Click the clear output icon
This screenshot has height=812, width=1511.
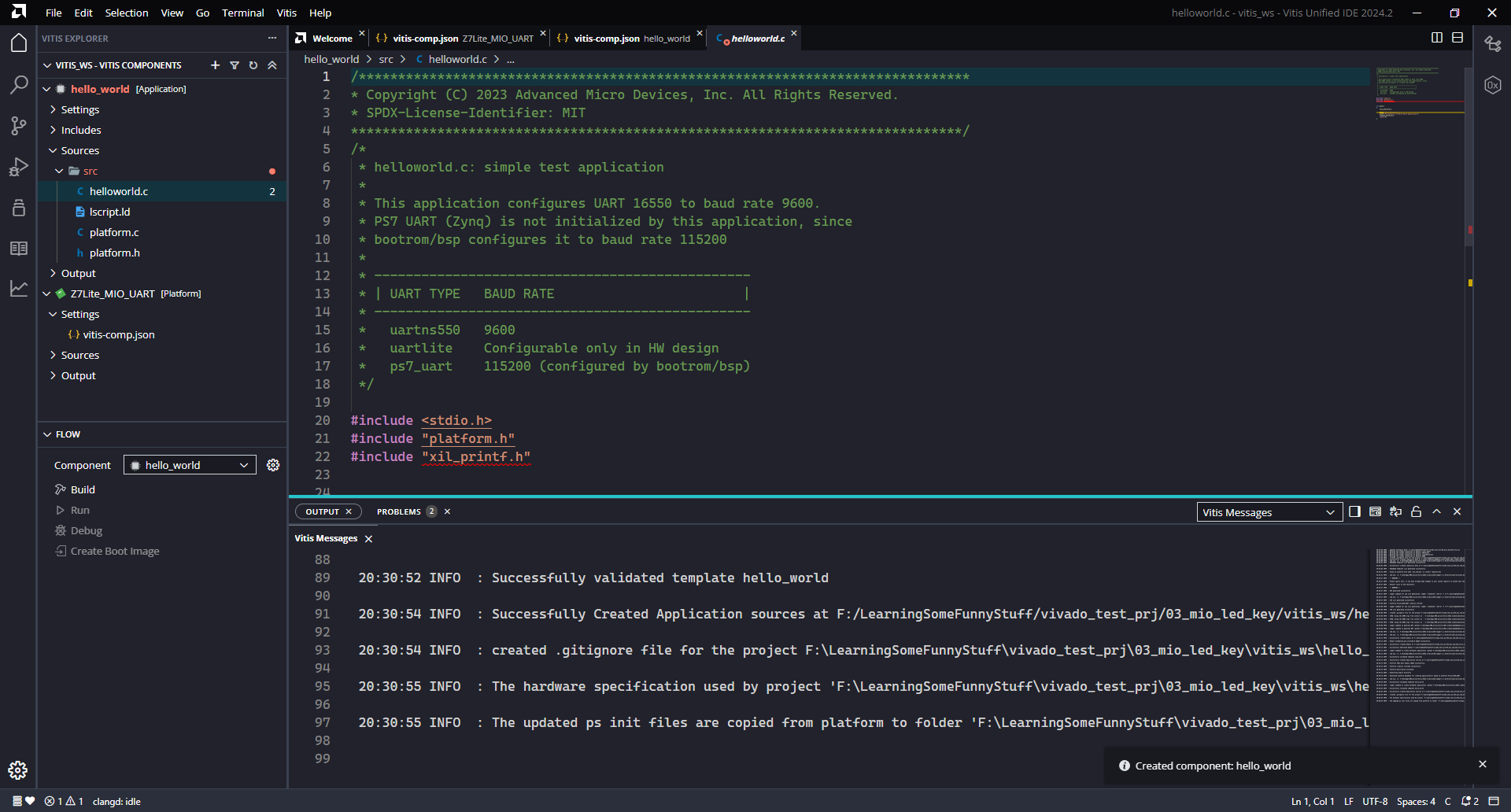tap(1375, 511)
